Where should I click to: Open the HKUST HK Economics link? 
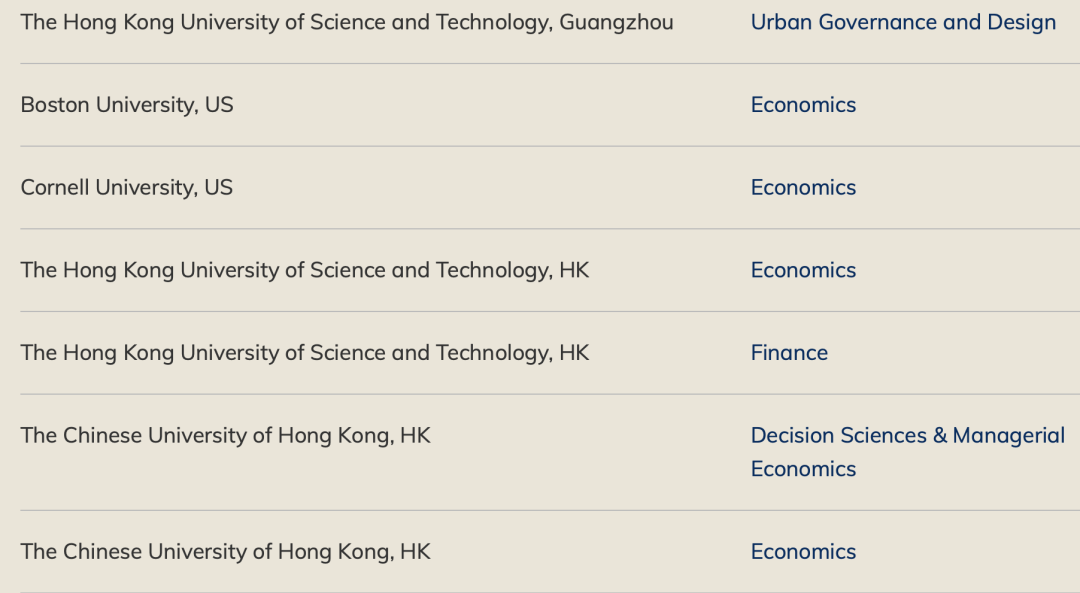tap(803, 270)
